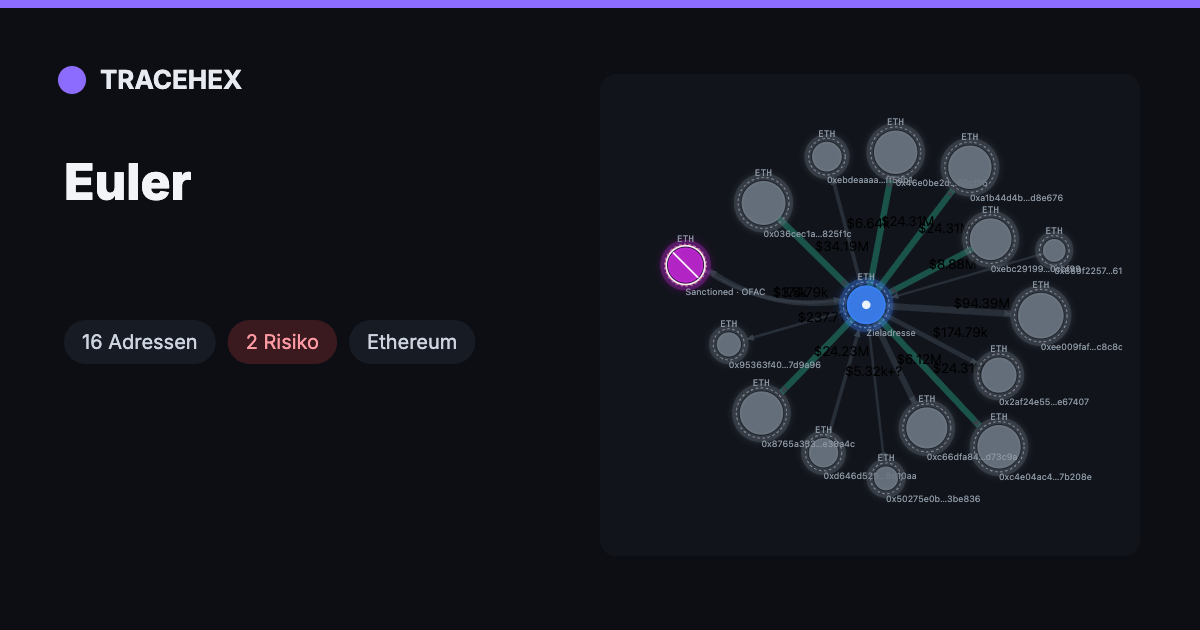Click the 0x50275e0b...3be836 address label
The image size is (1200, 630).
(x=933, y=498)
